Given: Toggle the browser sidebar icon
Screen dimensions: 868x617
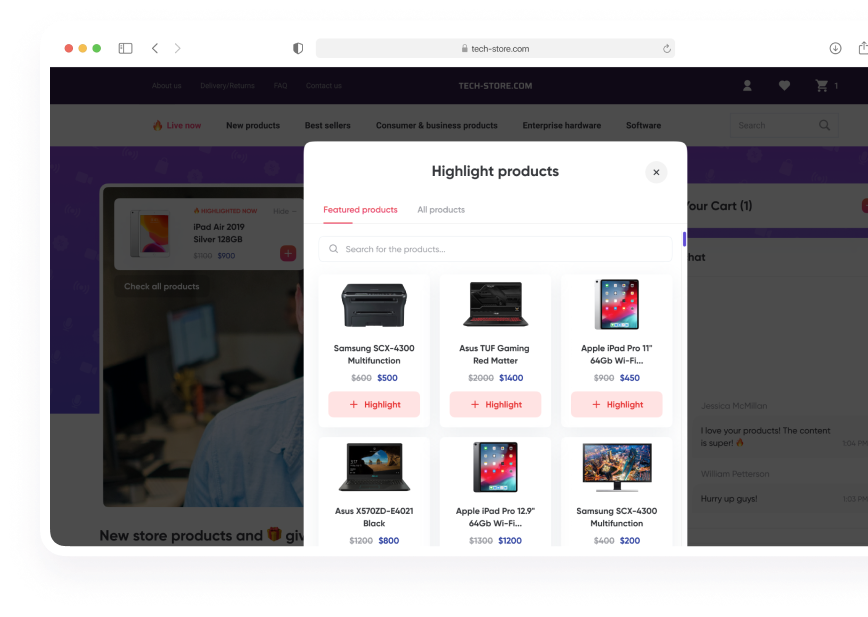Looking at the screenshot, I should click(126, 49).
